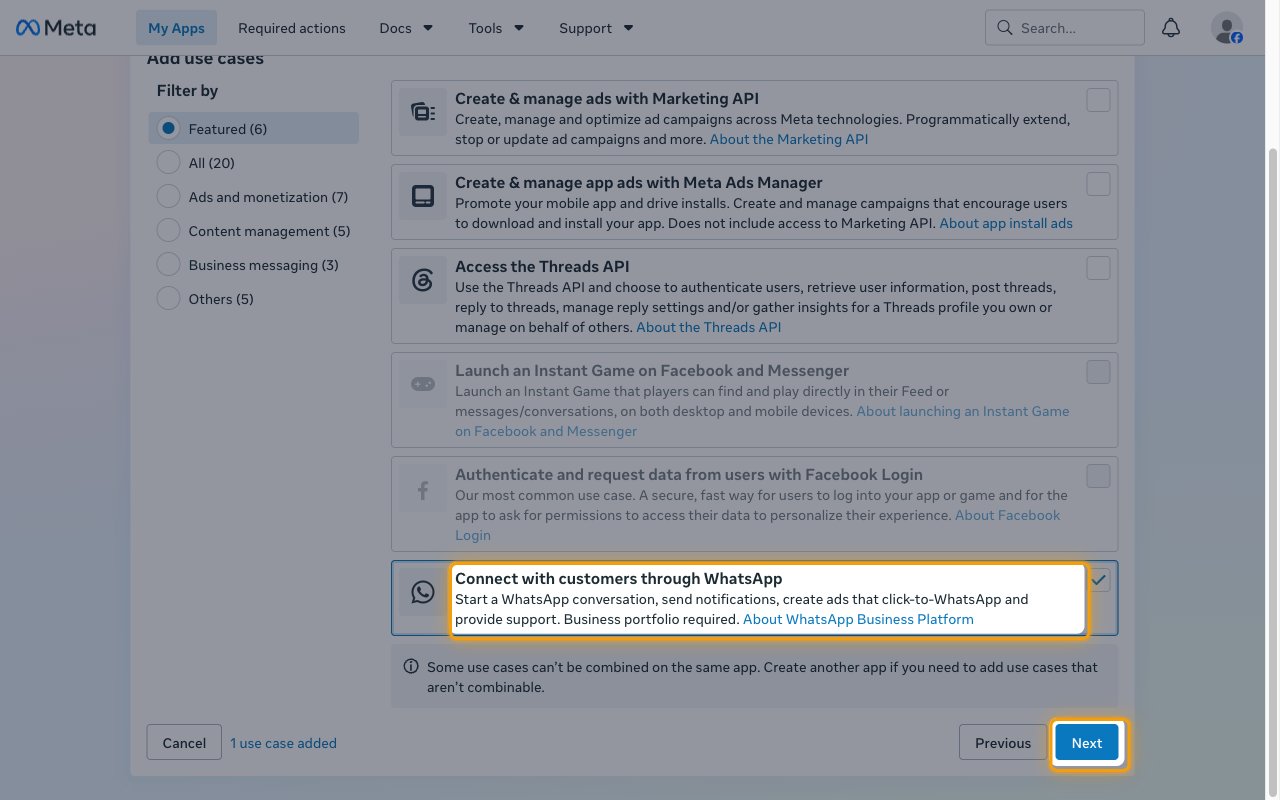Select the Others (5) filter
This screenshot has height=800, width=1280.
click(x=253, y=299)
